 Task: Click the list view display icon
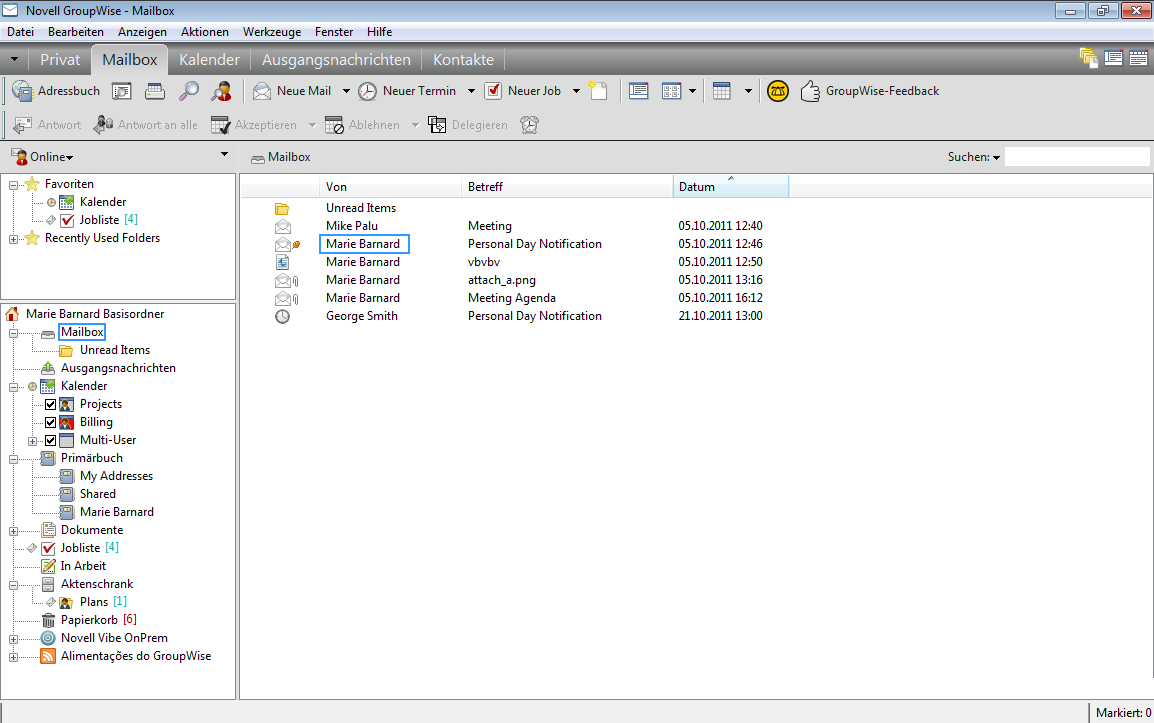[x=639, y=91]
